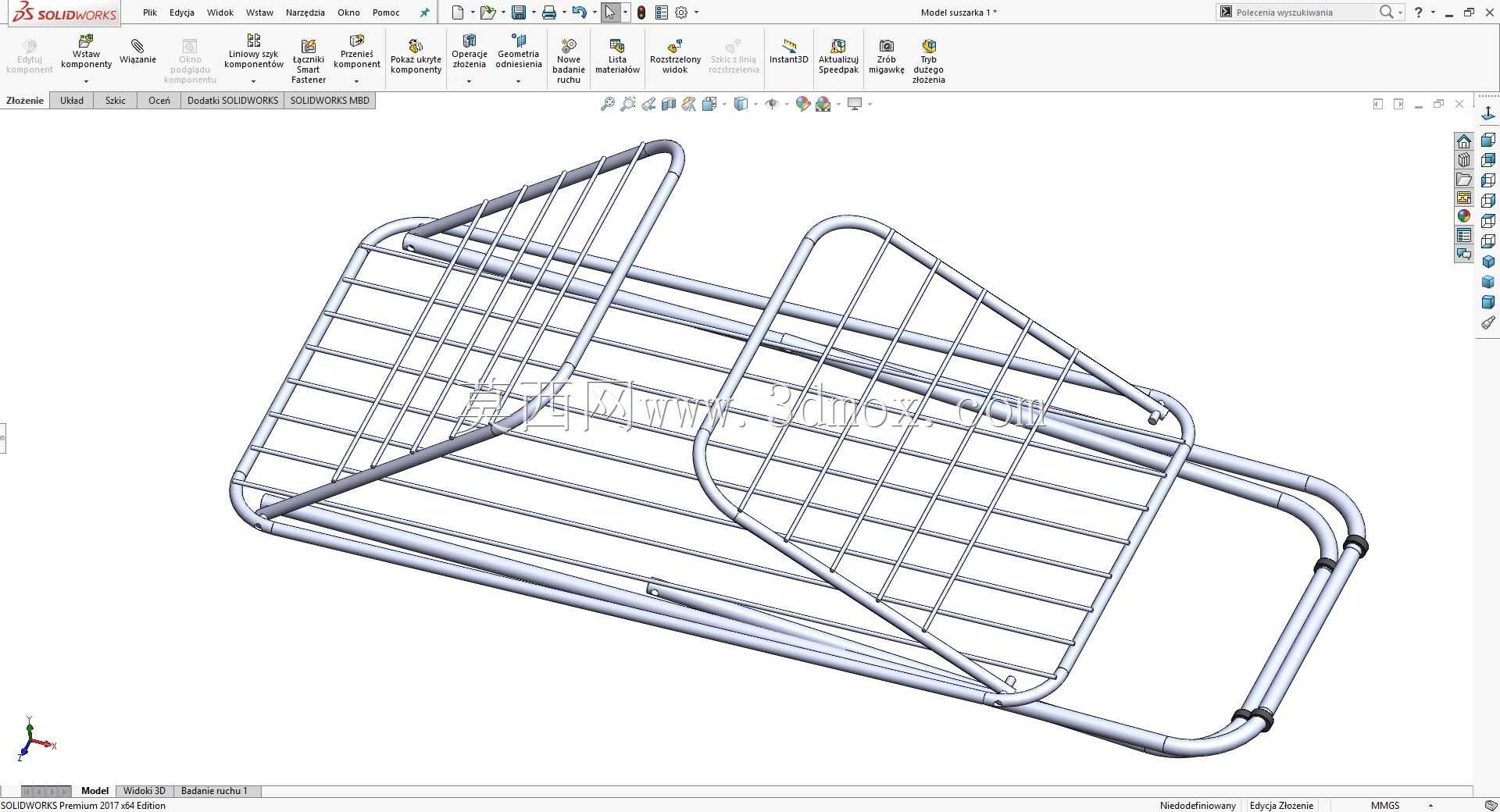The image size is (1500, 812).
Task: Click Normal To view icon
Action: [1488, 114]
